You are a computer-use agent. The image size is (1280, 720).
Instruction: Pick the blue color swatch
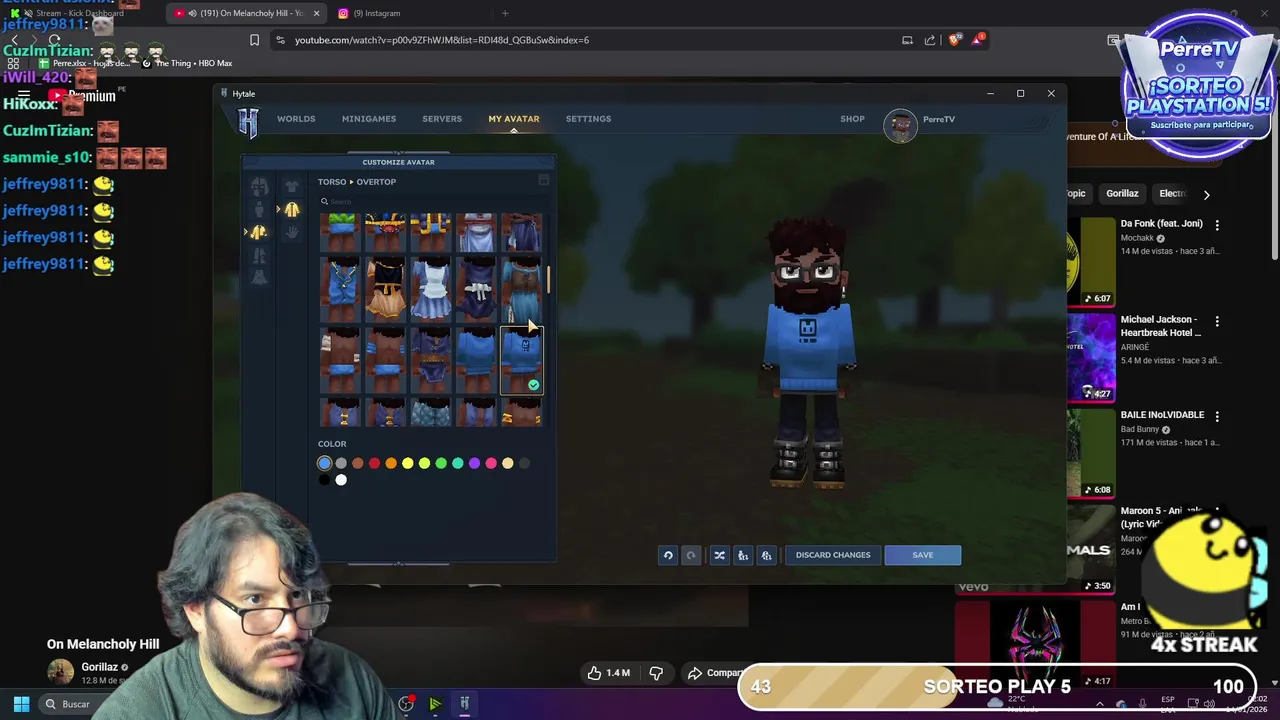324,463
